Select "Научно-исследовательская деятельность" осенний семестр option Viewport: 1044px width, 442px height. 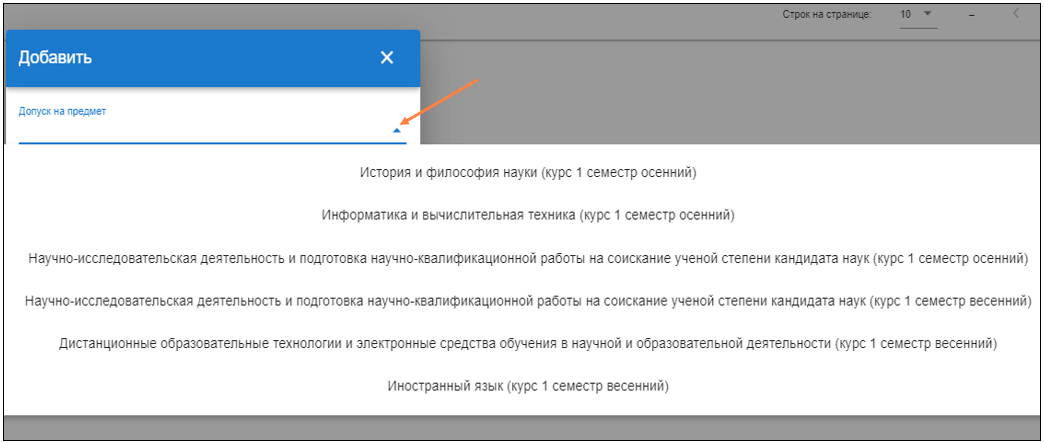click(529, 258)
